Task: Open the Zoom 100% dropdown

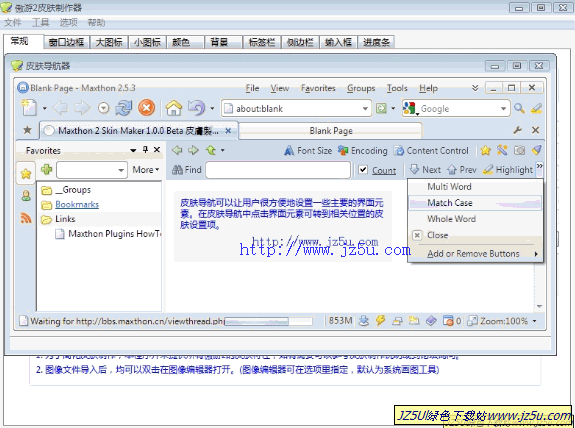Action: (x=534, y=321)
